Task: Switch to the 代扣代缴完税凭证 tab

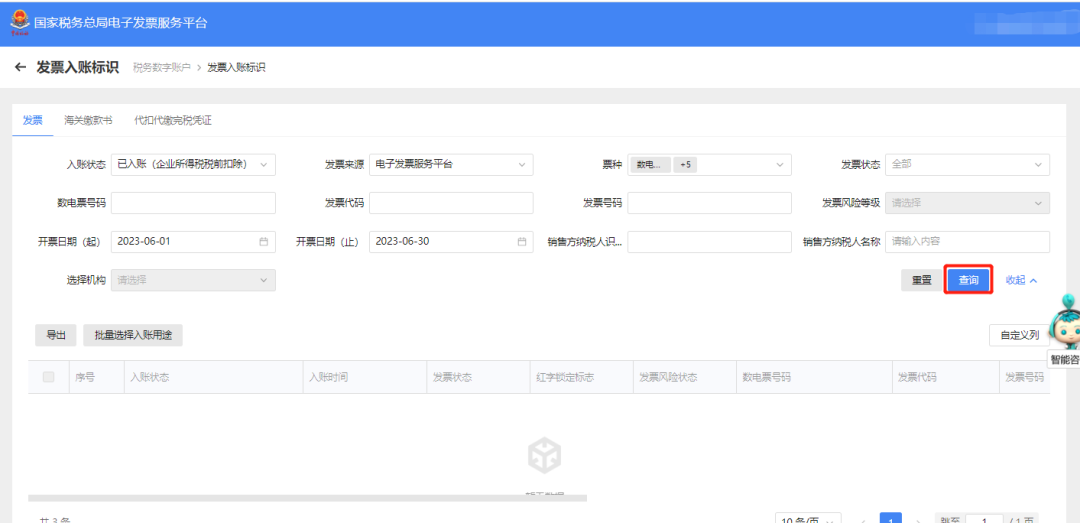Action: pyautogui.click(x=173, y=120)
